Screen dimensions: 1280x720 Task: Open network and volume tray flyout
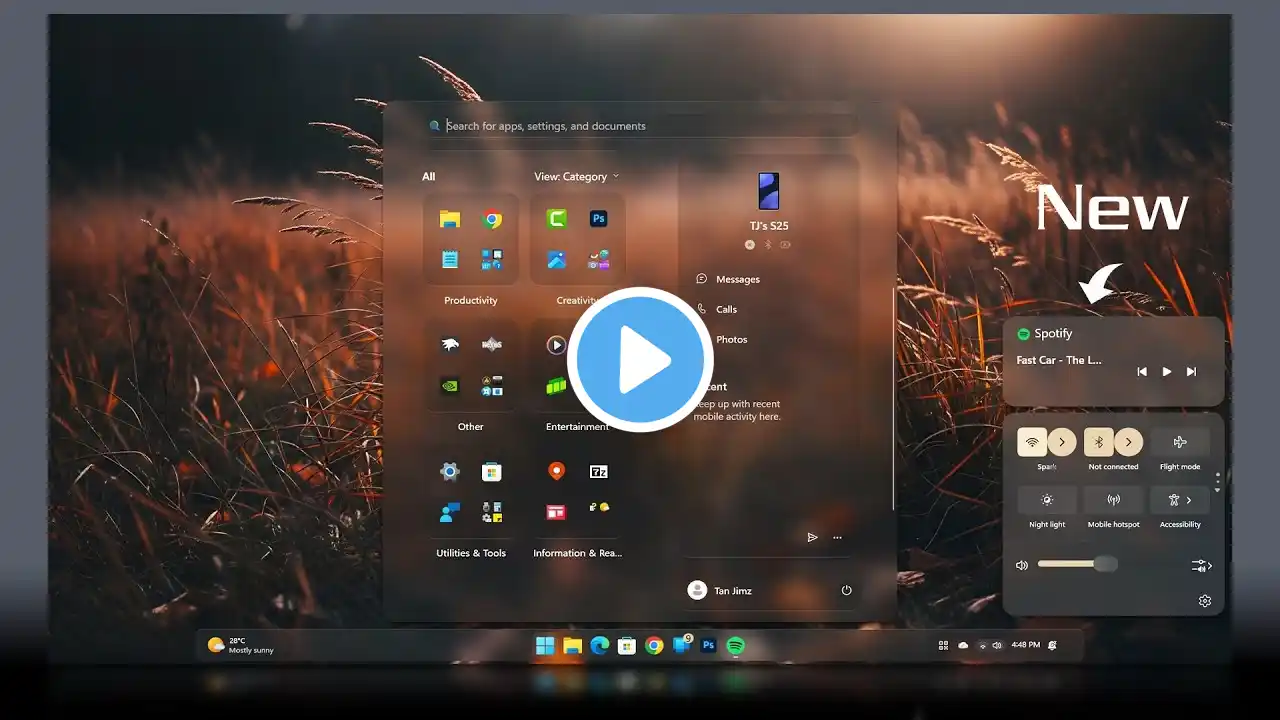point(990,646)
